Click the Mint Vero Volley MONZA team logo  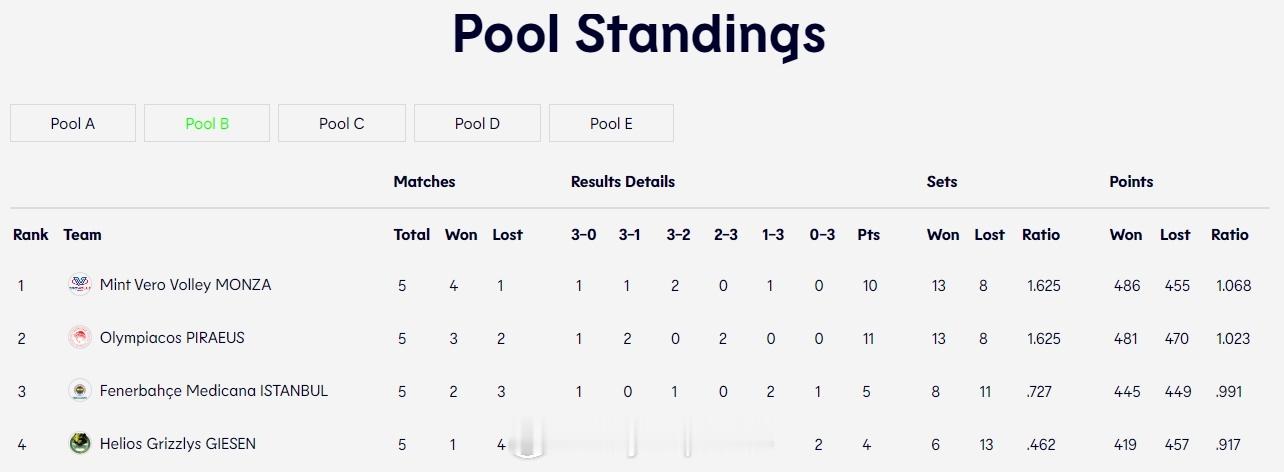(x=80, y=285)
